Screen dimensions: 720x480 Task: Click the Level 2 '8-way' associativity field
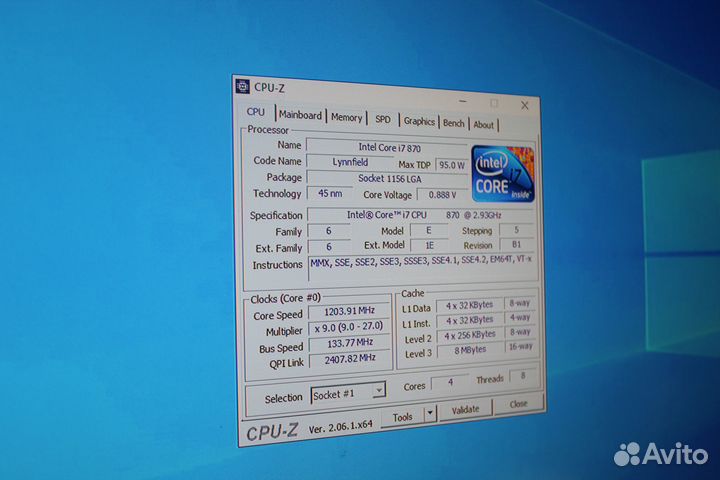click(521, 332)
